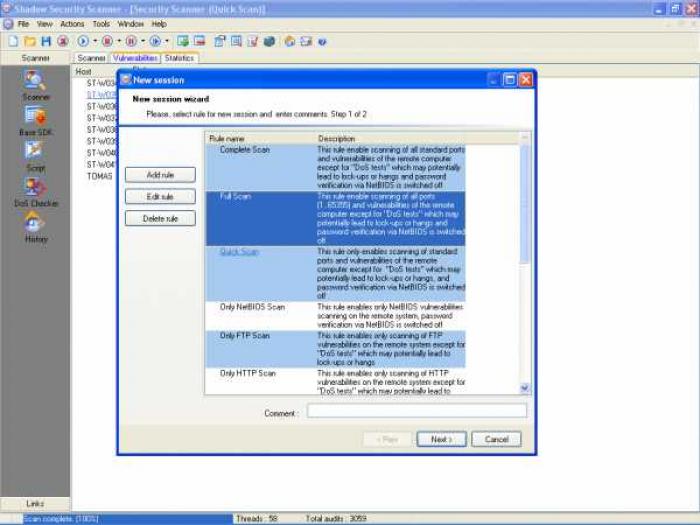The image size is (700, 525).
Task: Click the red delete host toolbar icon
Action: click(x=200, y=42)
